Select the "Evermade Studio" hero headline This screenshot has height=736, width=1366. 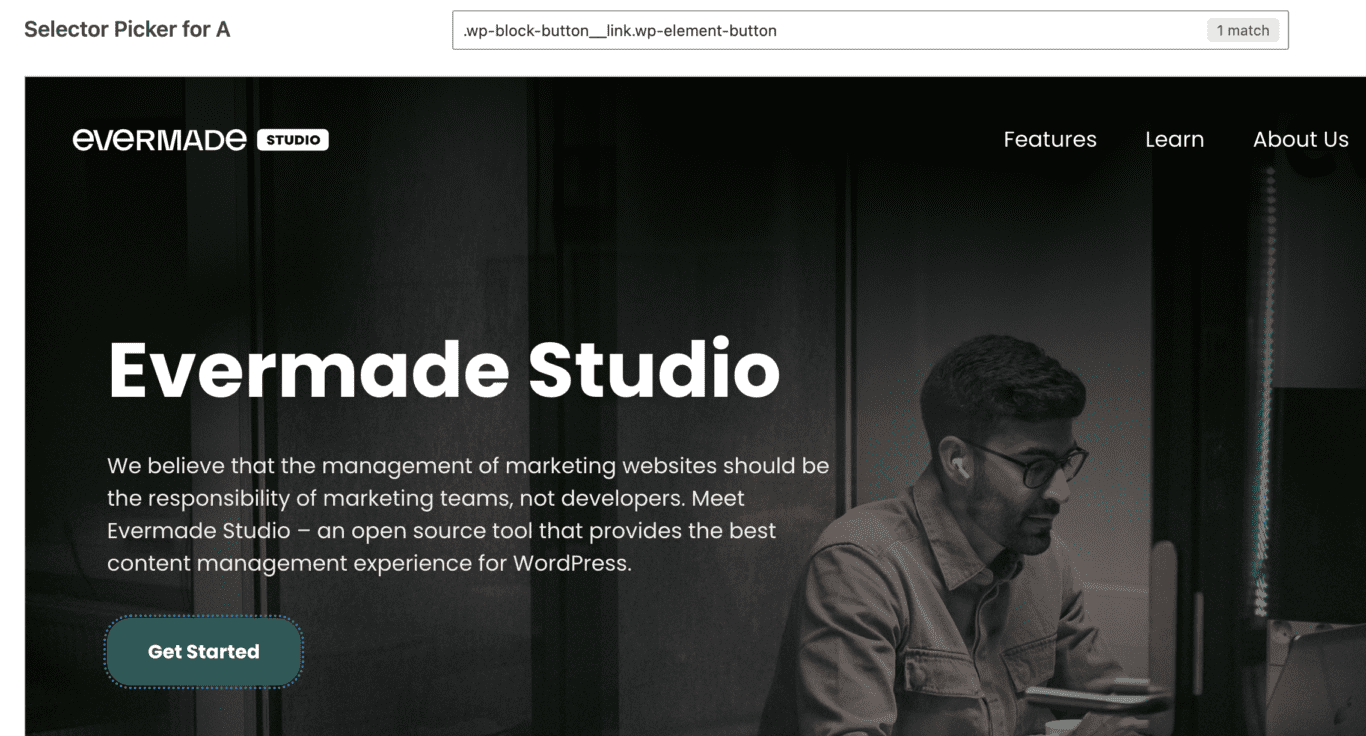point(443,370)
